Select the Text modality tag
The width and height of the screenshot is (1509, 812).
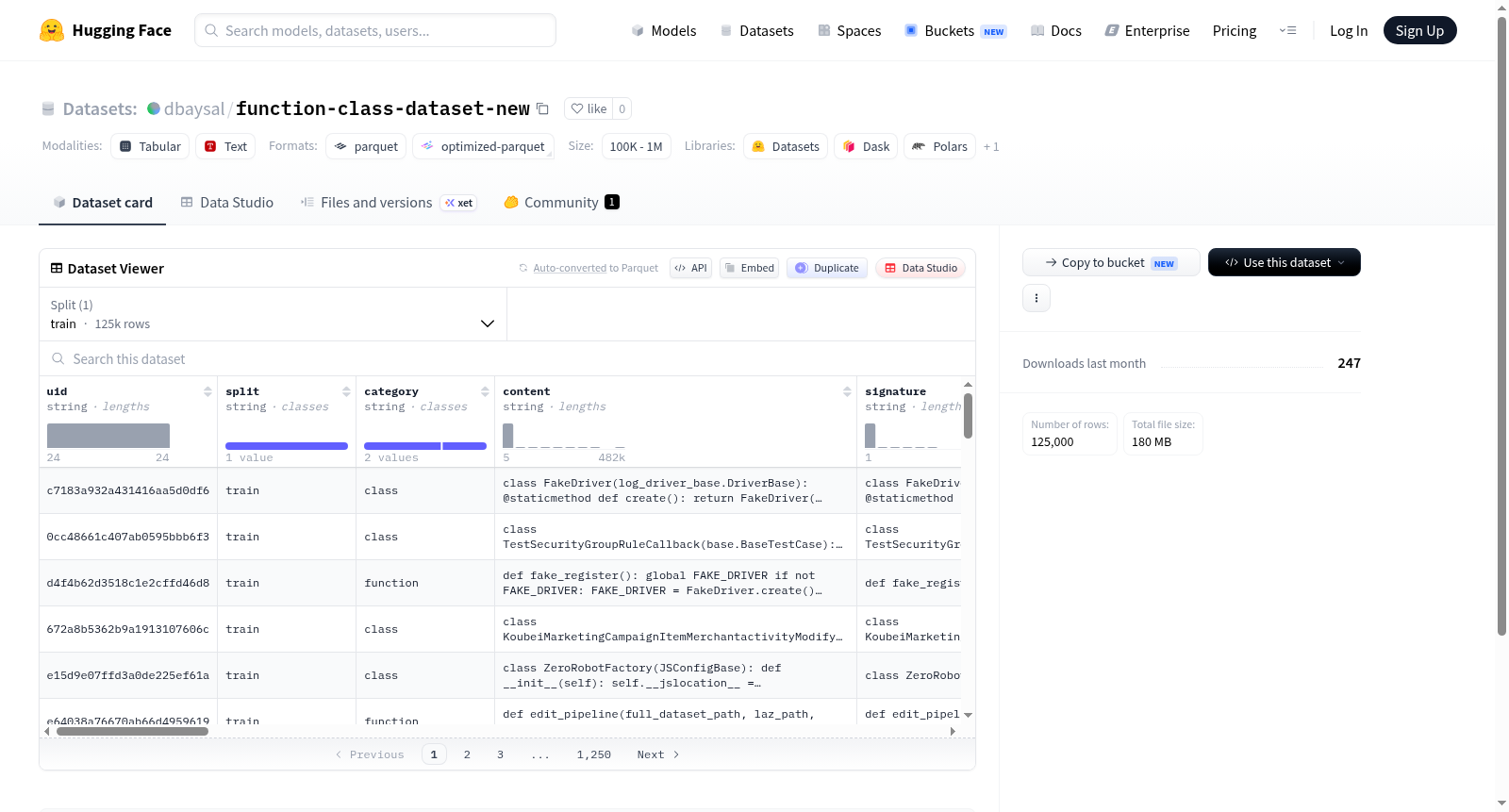(x=225, y=146)
